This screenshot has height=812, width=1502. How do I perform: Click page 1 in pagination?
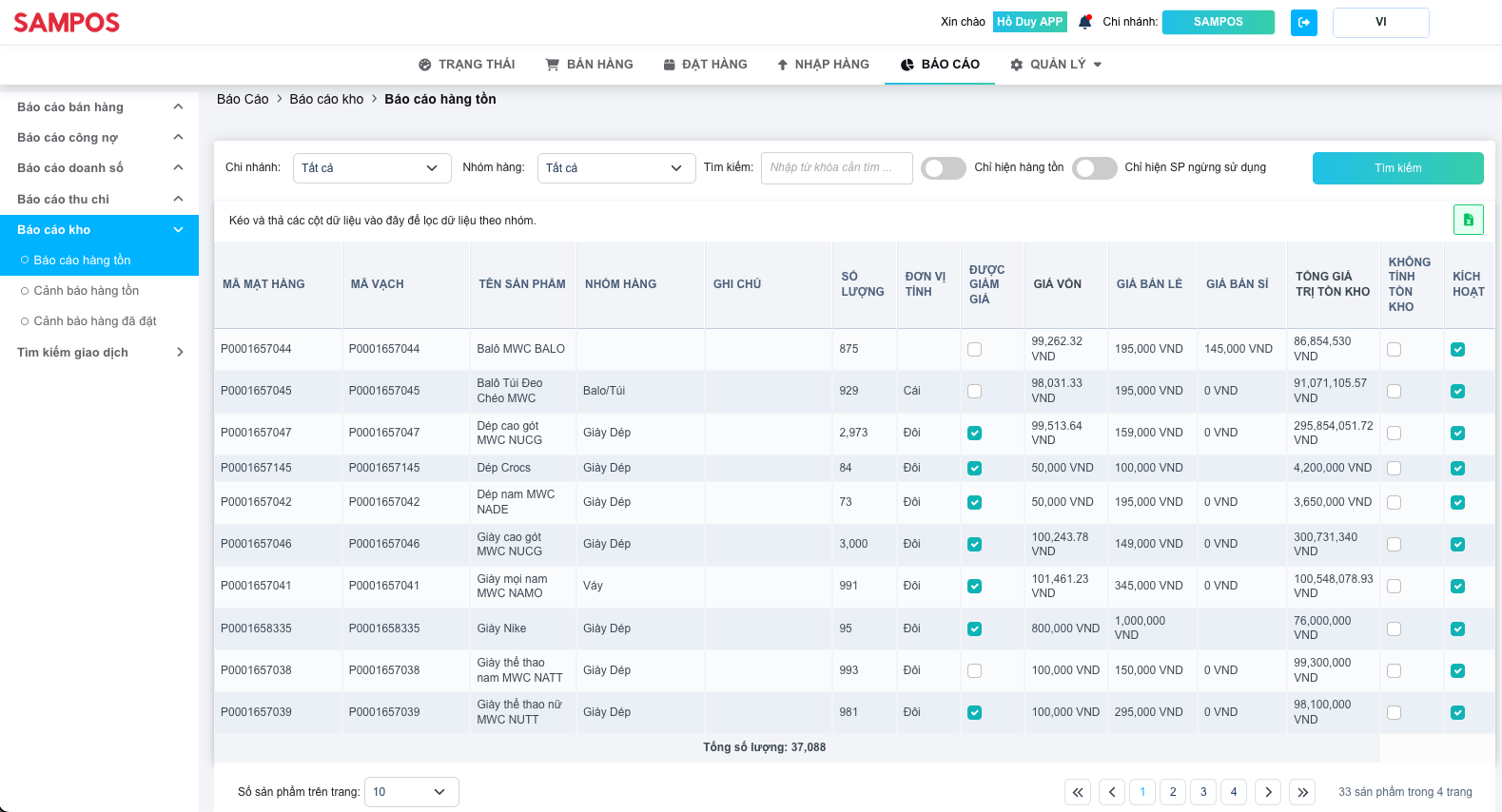(x=1142, y=792)
